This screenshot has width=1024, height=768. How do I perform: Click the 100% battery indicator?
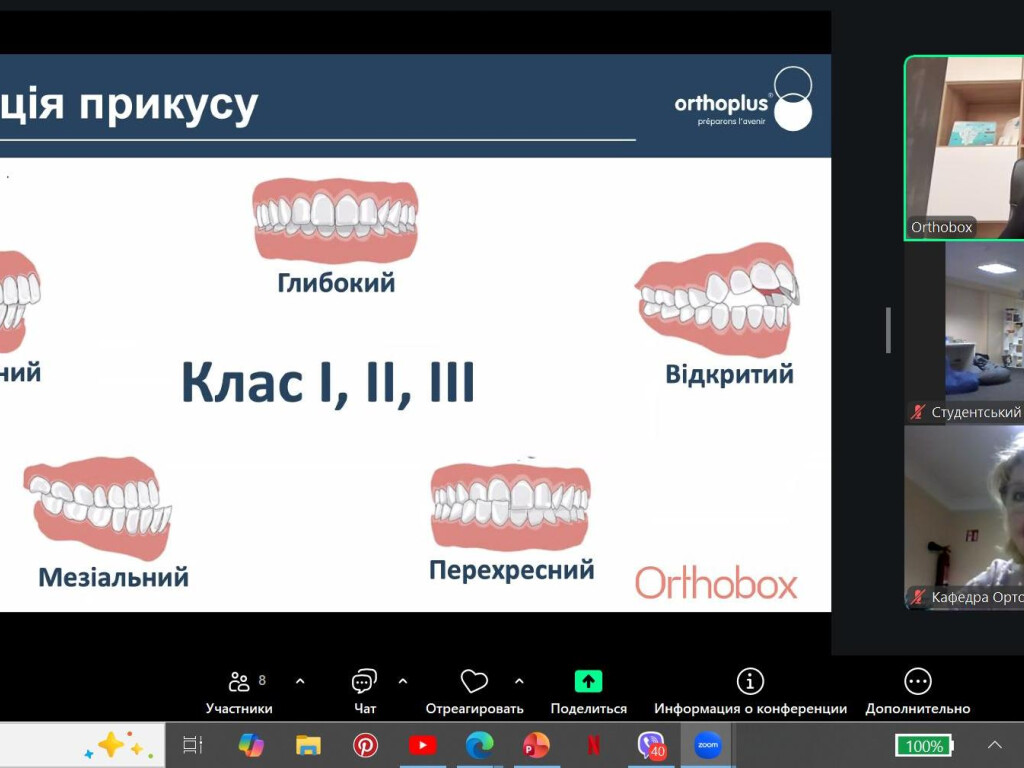point(922,746)
